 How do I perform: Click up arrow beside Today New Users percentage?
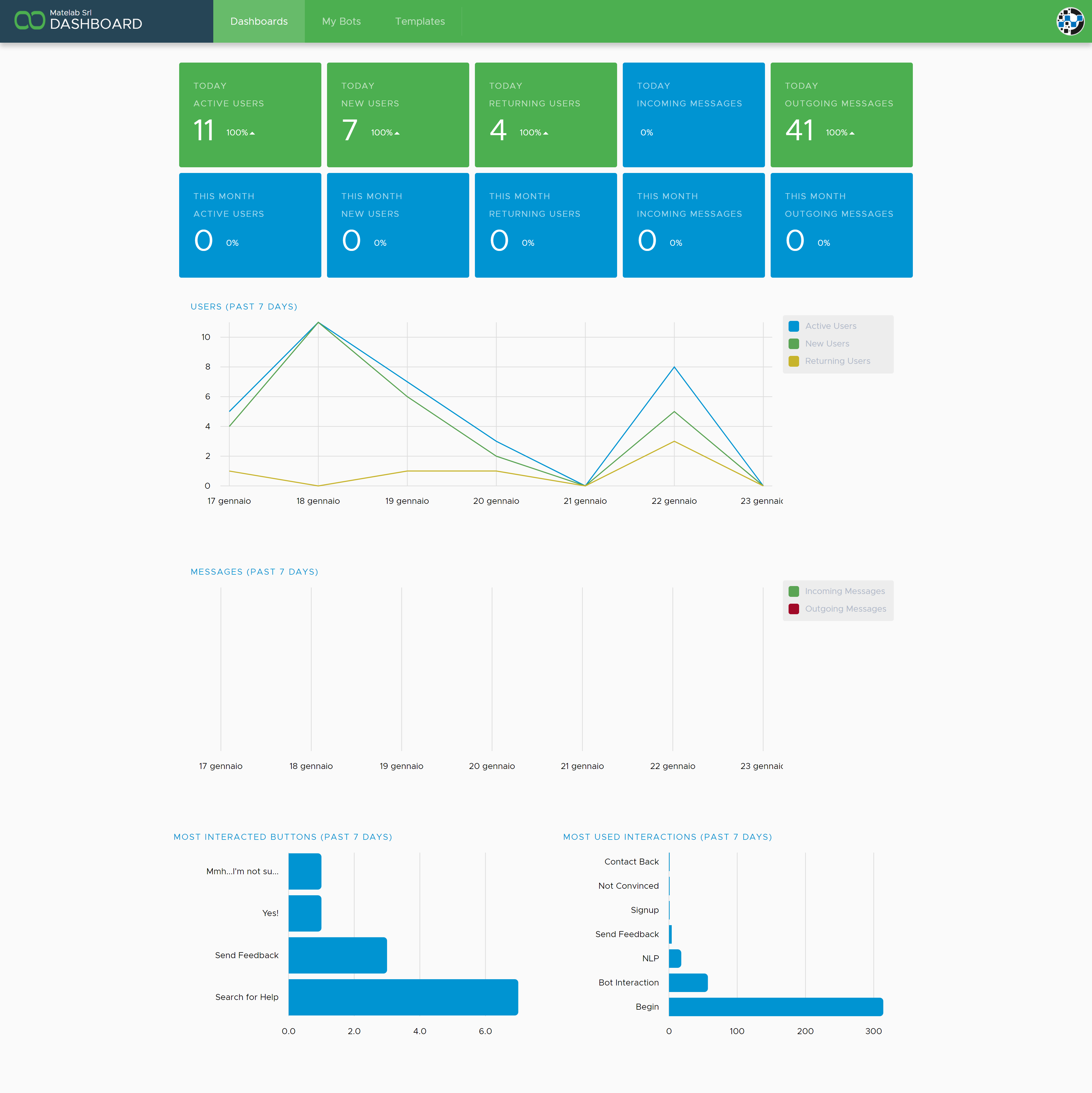pos(397,133)
